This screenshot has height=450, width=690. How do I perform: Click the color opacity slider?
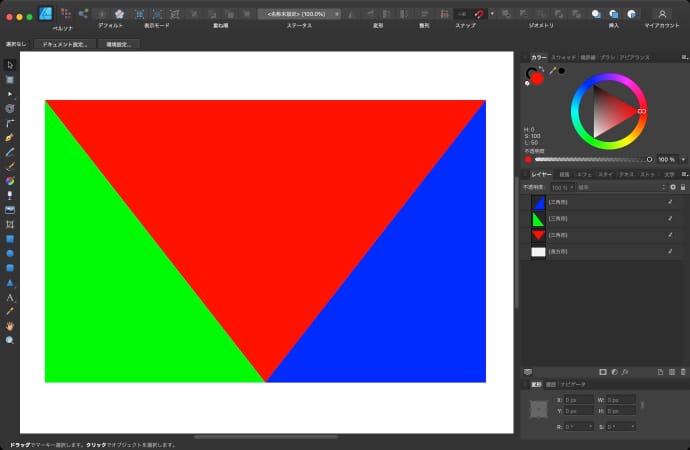coord(590,159)
